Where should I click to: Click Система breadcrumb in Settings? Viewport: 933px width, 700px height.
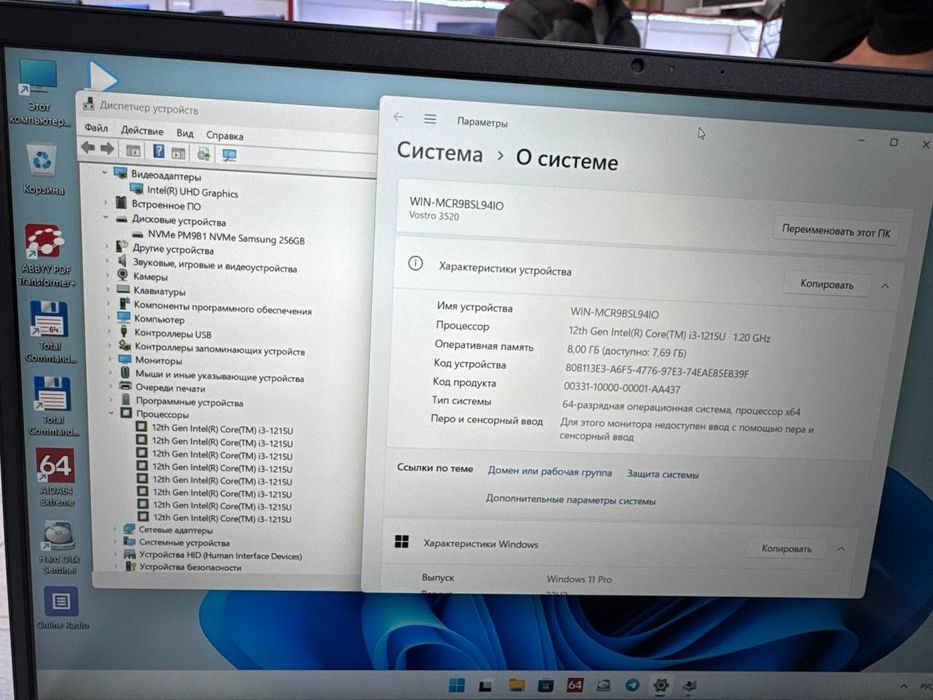click(x=440, y=152)
